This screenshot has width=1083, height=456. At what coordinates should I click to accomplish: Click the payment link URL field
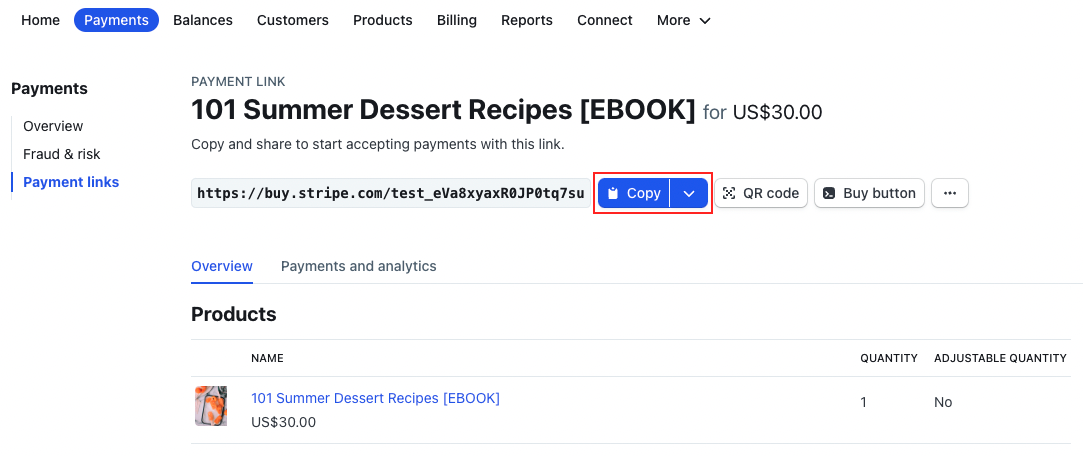coord(390,193)
